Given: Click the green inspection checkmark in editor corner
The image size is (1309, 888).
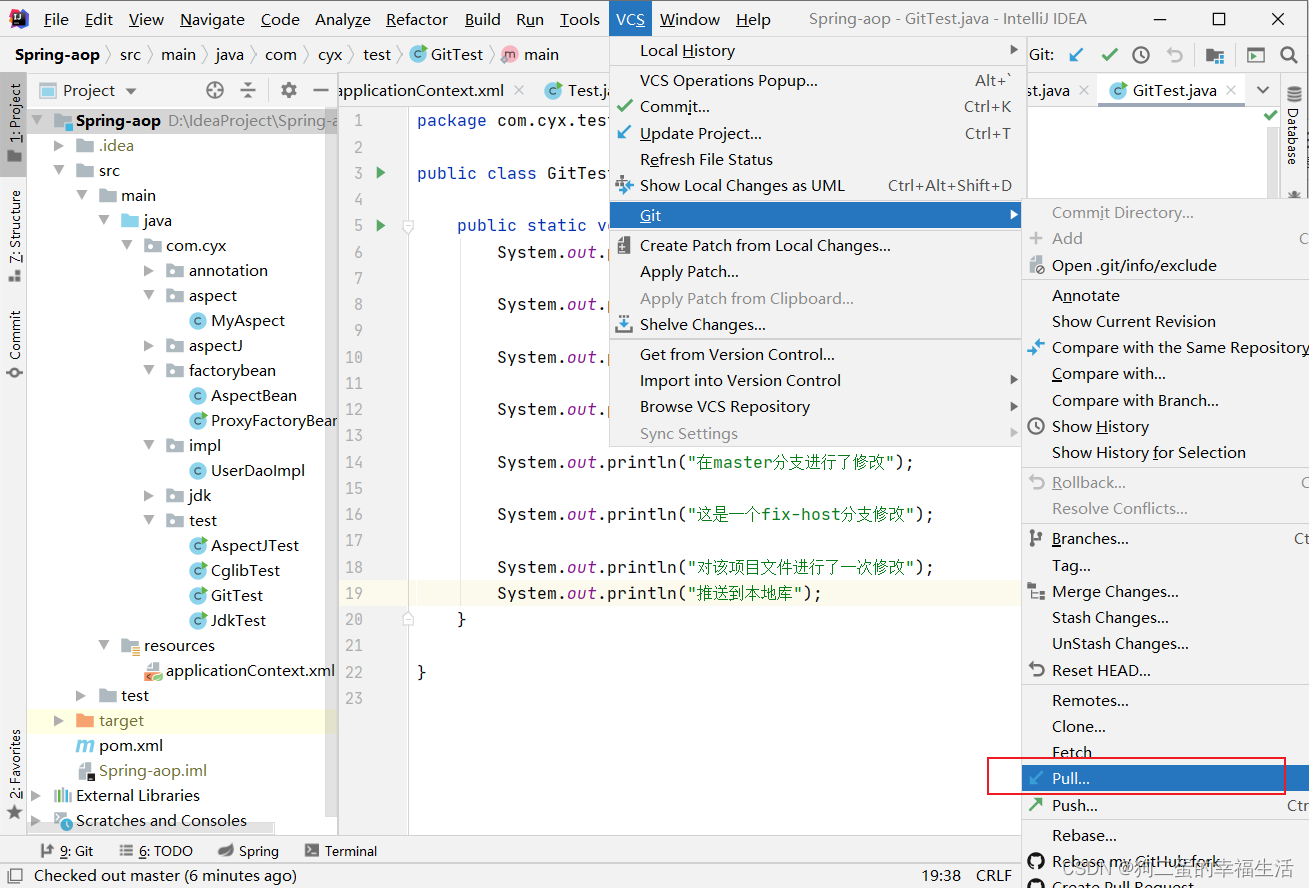Looking at the screenshot, I should (x=1270, y=117).
